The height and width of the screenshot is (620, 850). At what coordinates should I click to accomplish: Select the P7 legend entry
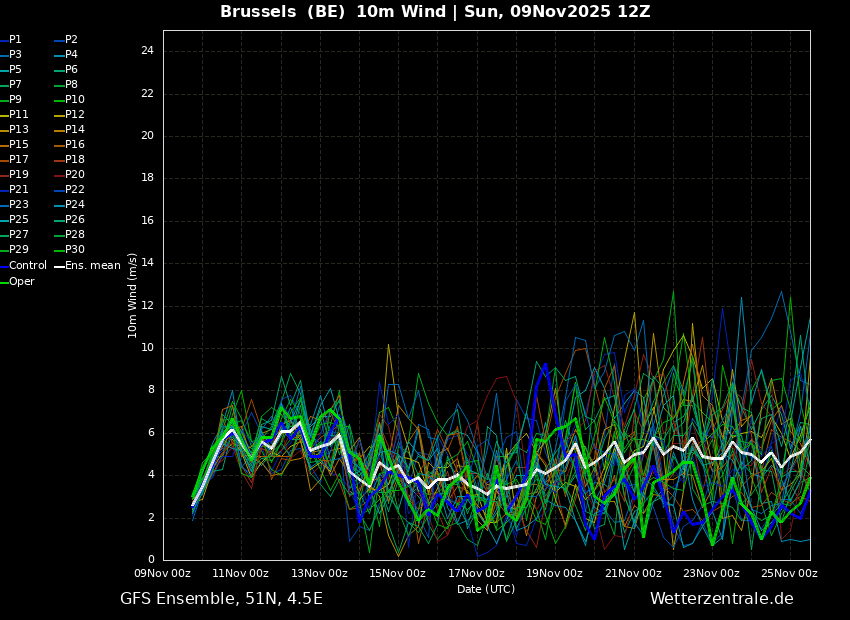tap(11, 85)
